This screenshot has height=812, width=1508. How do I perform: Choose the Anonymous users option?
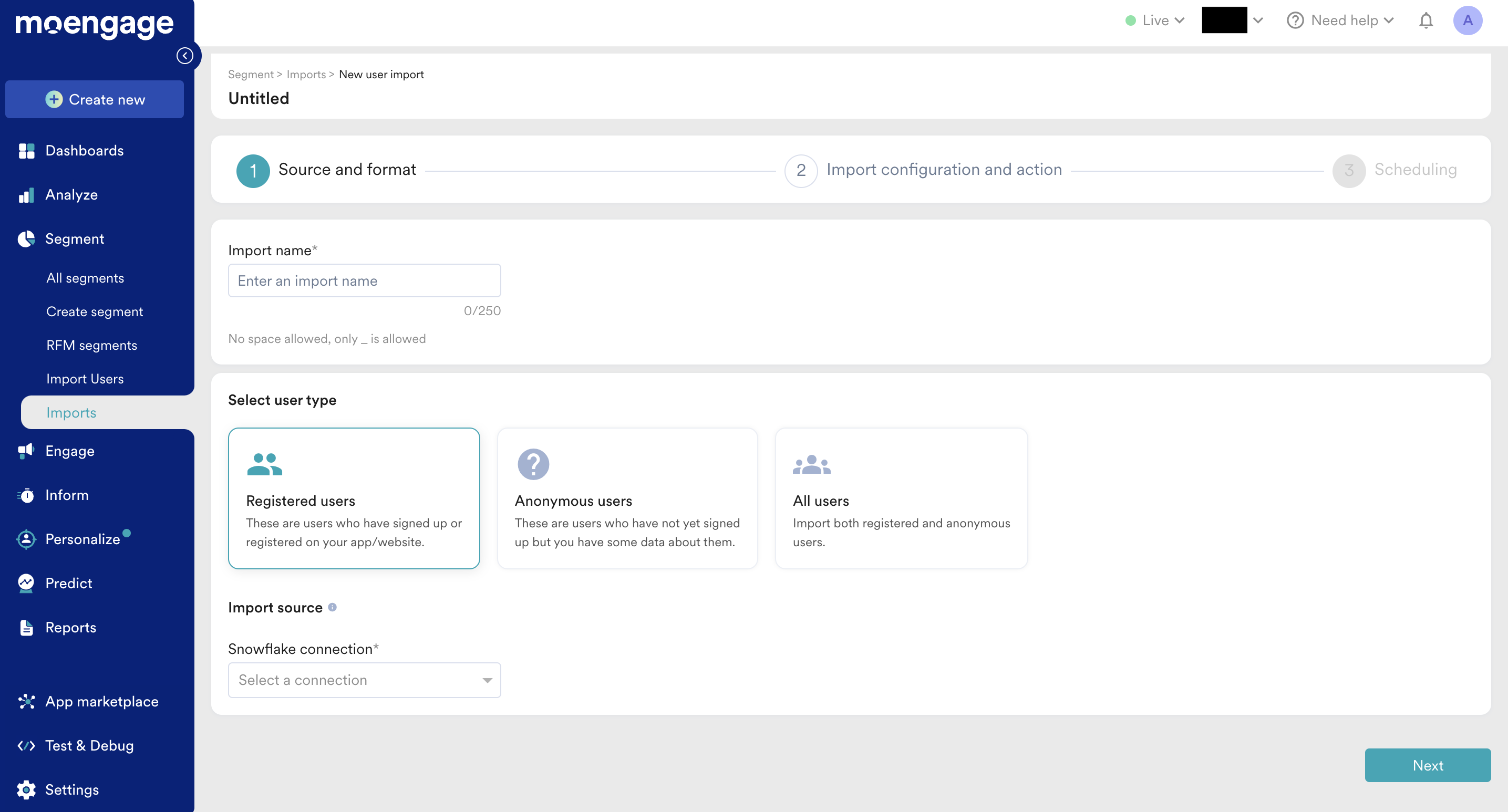[627, 498]
